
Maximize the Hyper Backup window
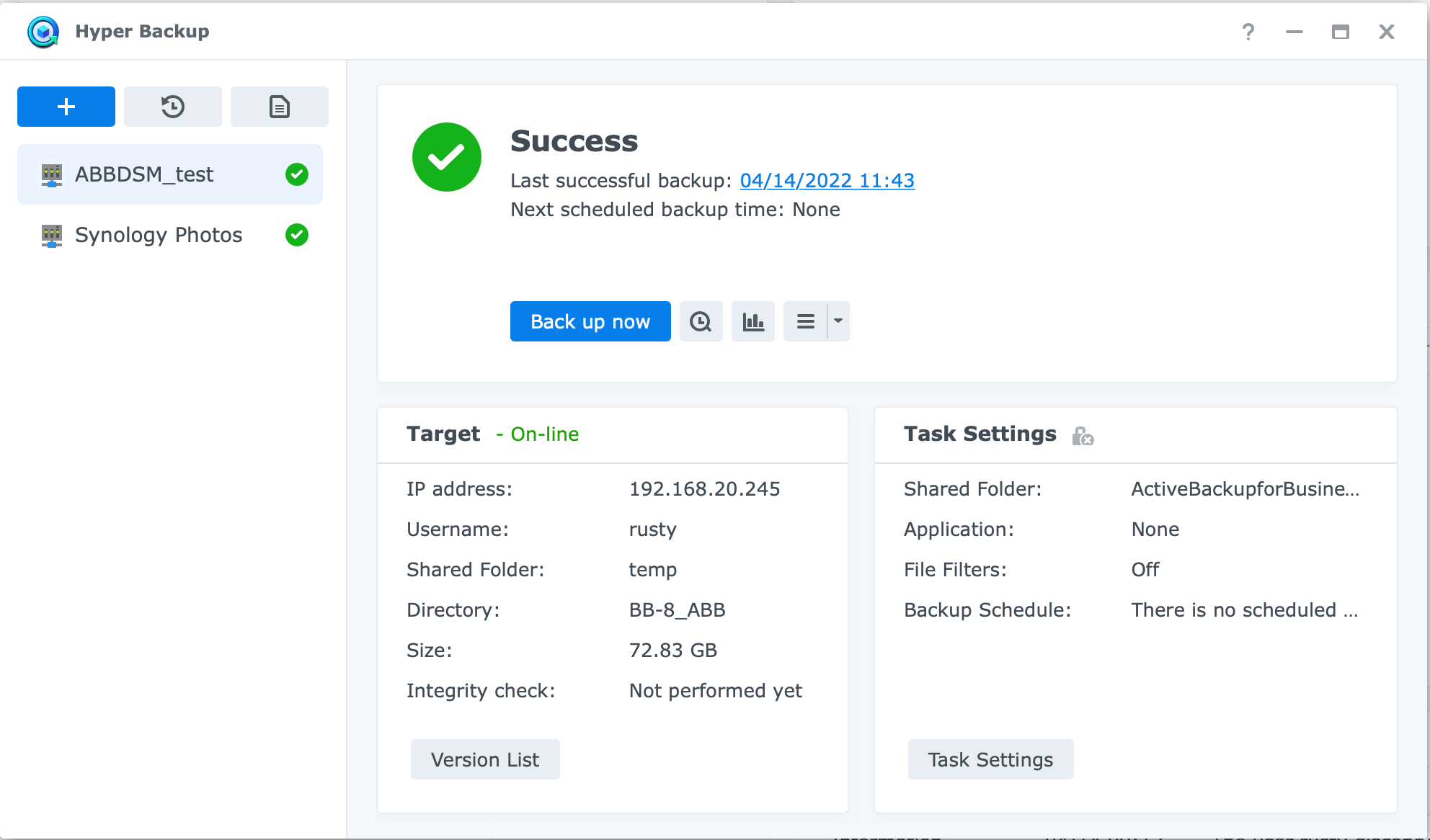point(1341,32)
